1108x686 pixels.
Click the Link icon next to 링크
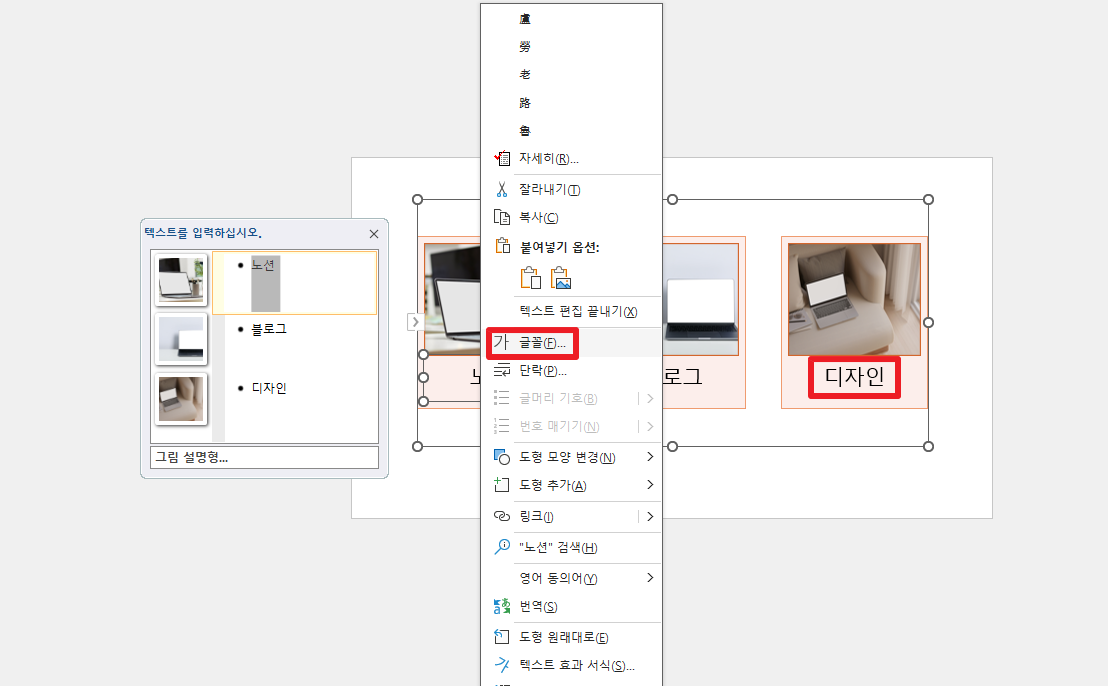click(x=501, y=517)
